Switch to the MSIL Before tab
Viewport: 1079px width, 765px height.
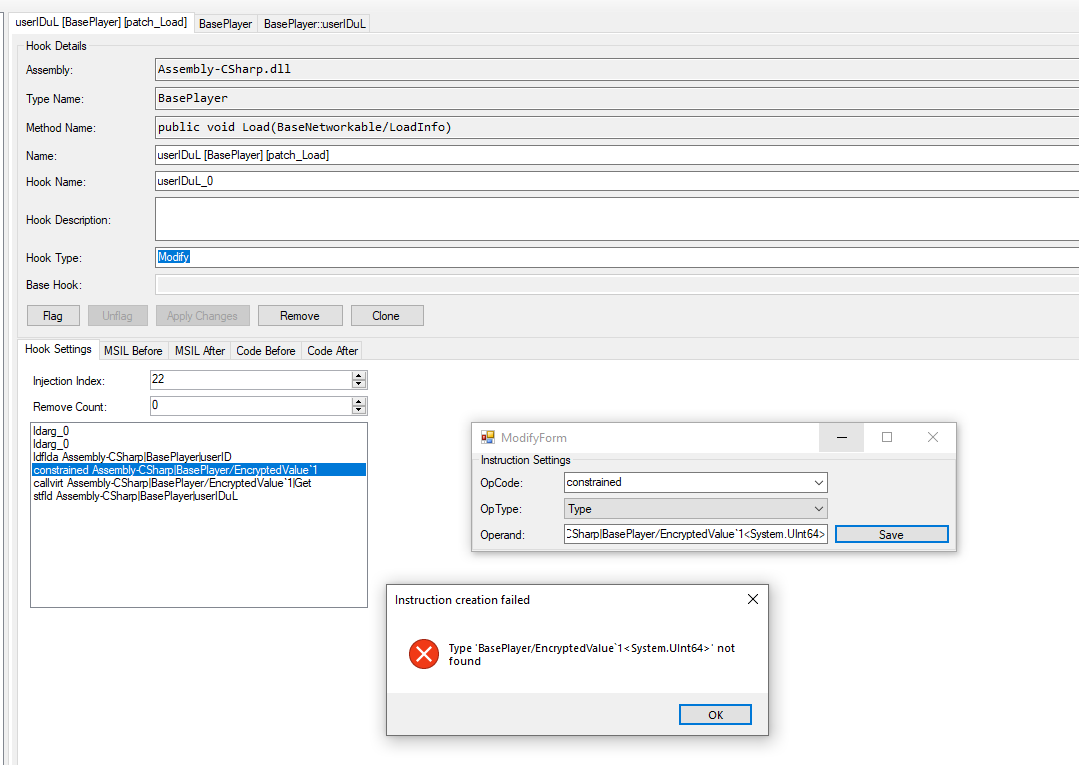(133, 351)
